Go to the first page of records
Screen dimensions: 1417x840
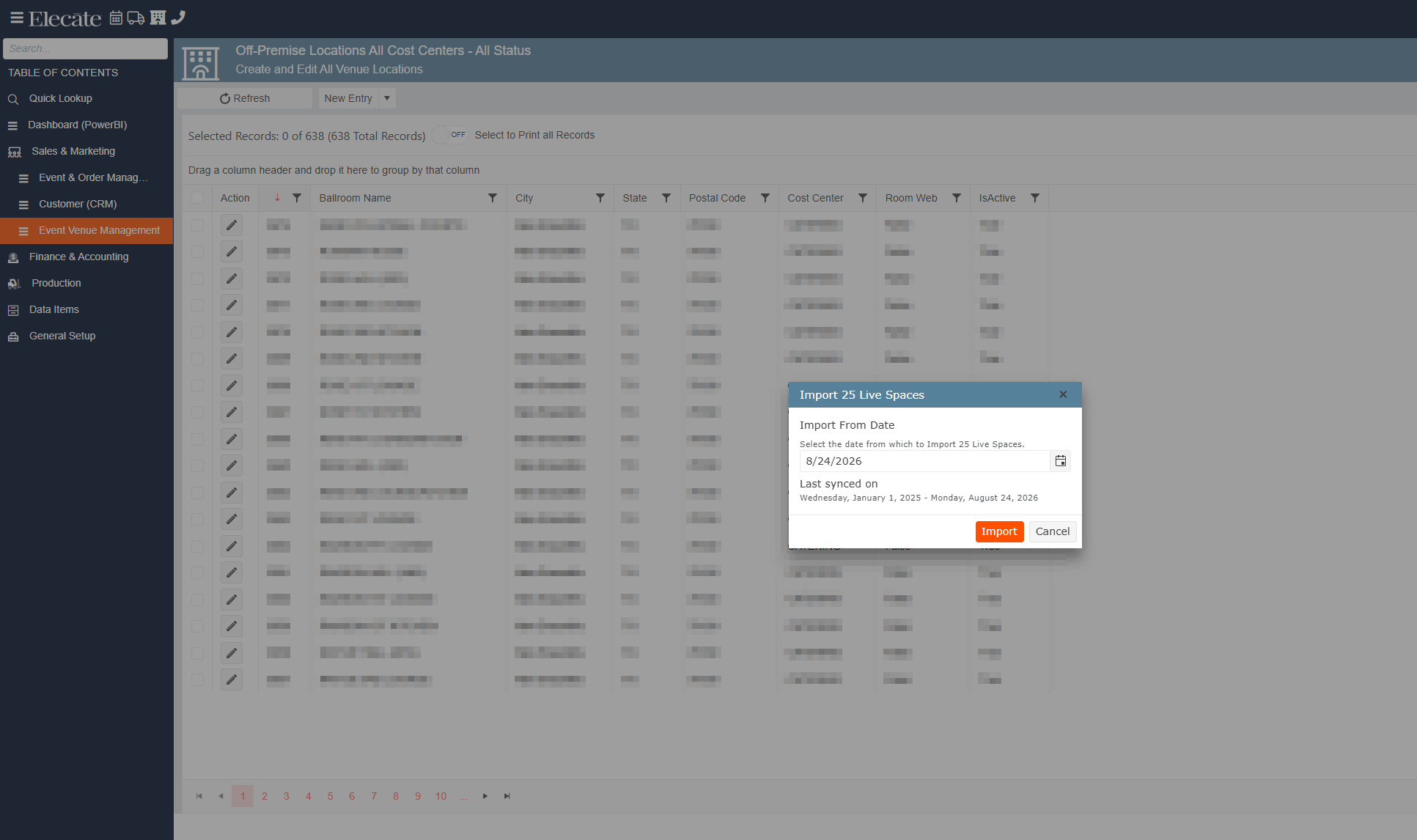click(199, 796)
